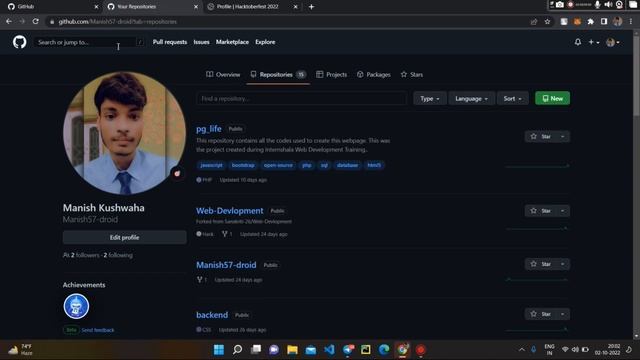Expand star list dropdown for backend
Image resolution: width=640 pixels, height=360 pixels.
563,314
